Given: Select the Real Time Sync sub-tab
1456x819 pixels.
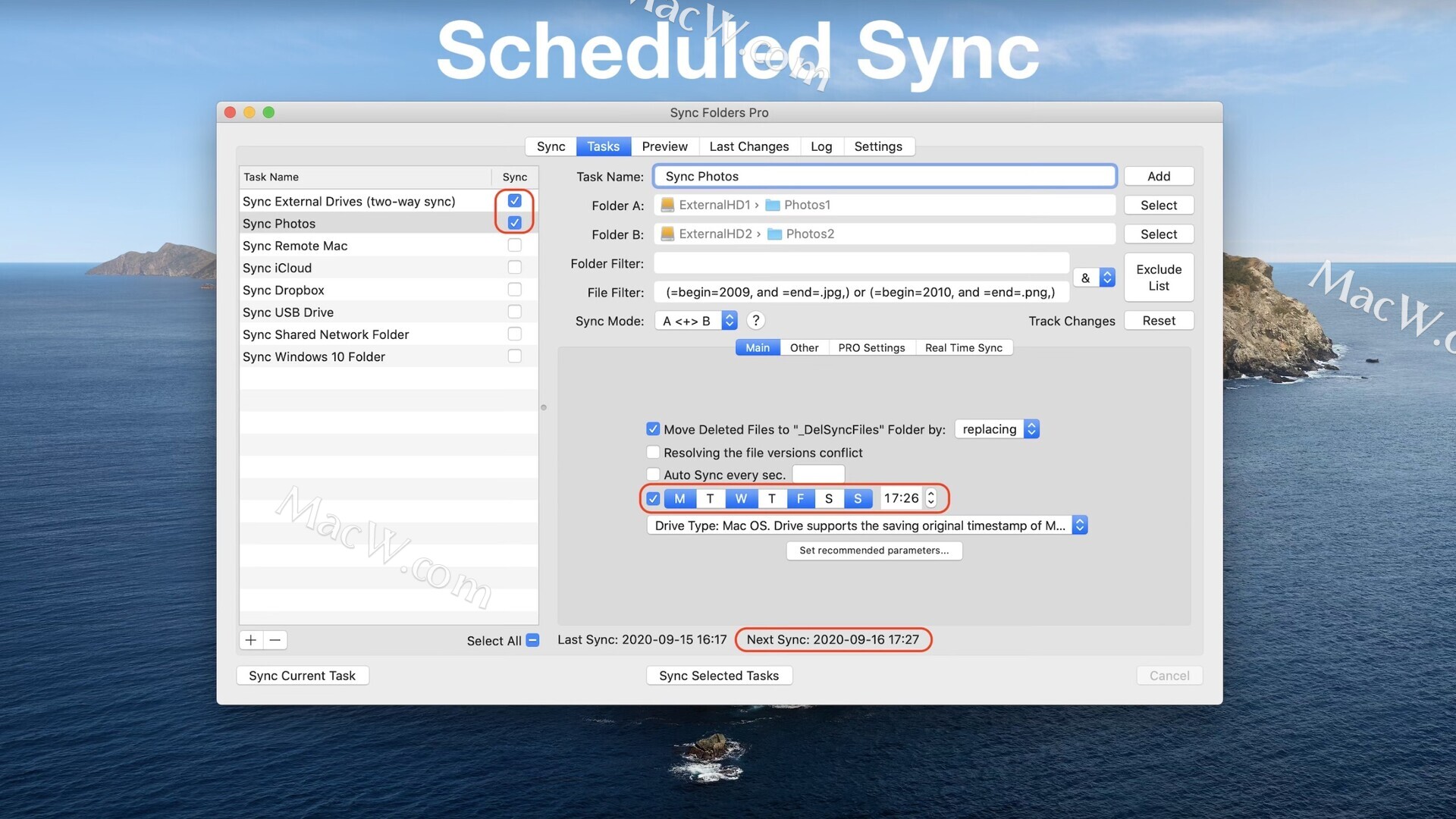Looking at the screenshot, I should click(x=964, y=347).
